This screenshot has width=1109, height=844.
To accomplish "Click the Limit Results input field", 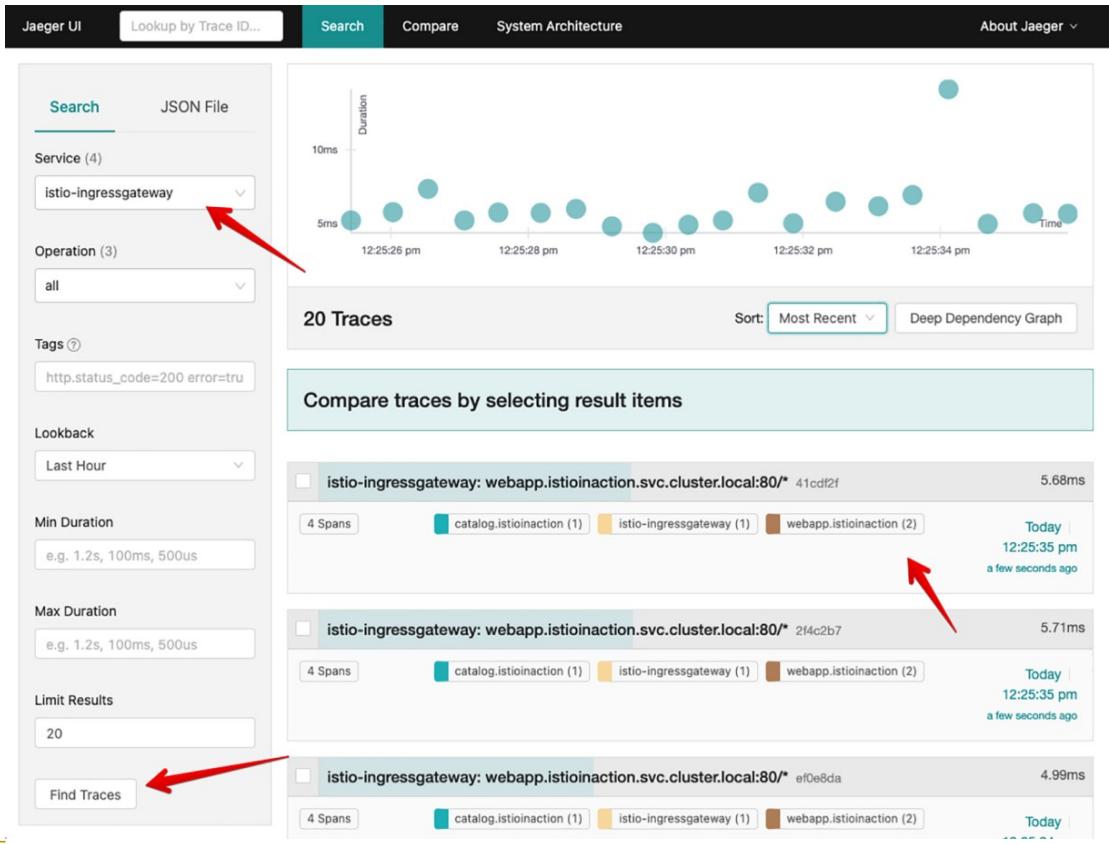I will pos(144,733).
